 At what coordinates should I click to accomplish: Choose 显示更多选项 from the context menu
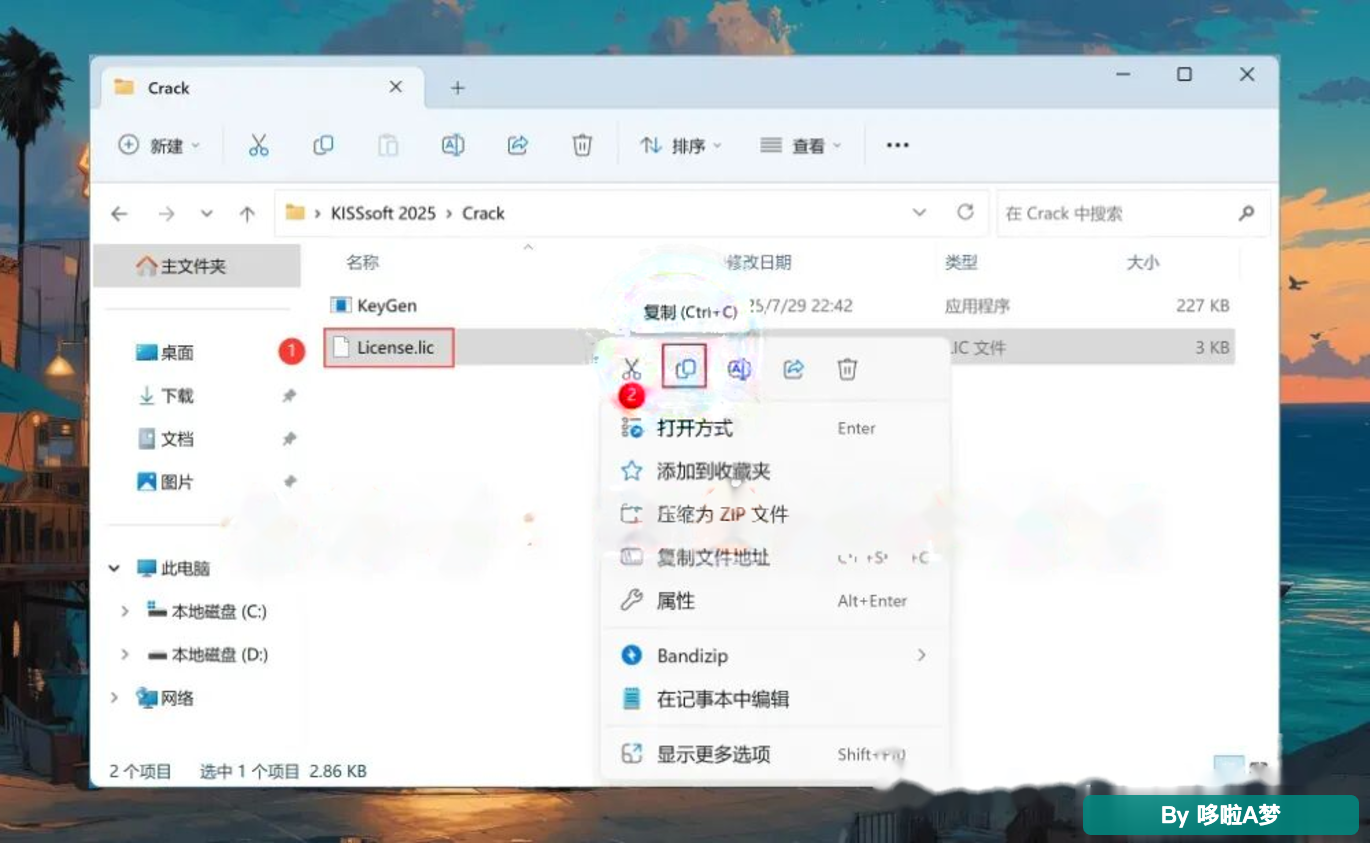click(775, 754)
